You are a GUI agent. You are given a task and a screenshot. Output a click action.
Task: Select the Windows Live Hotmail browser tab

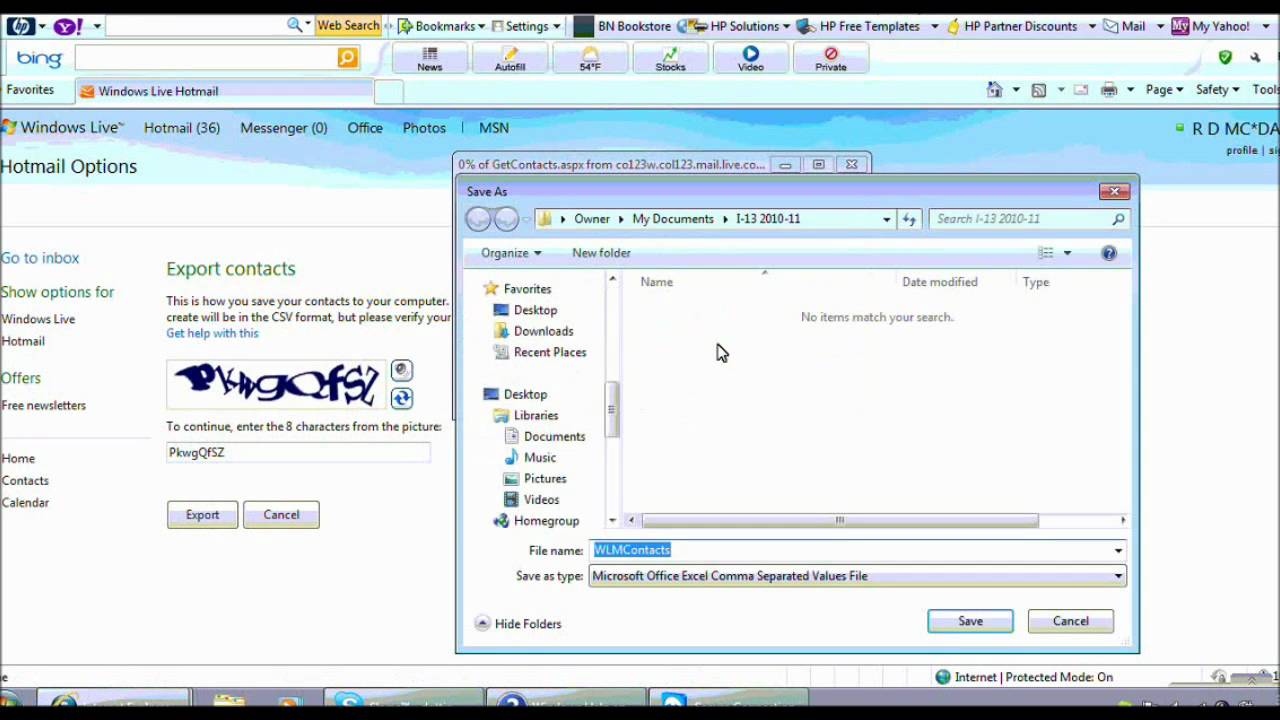[x=223, y=91]
